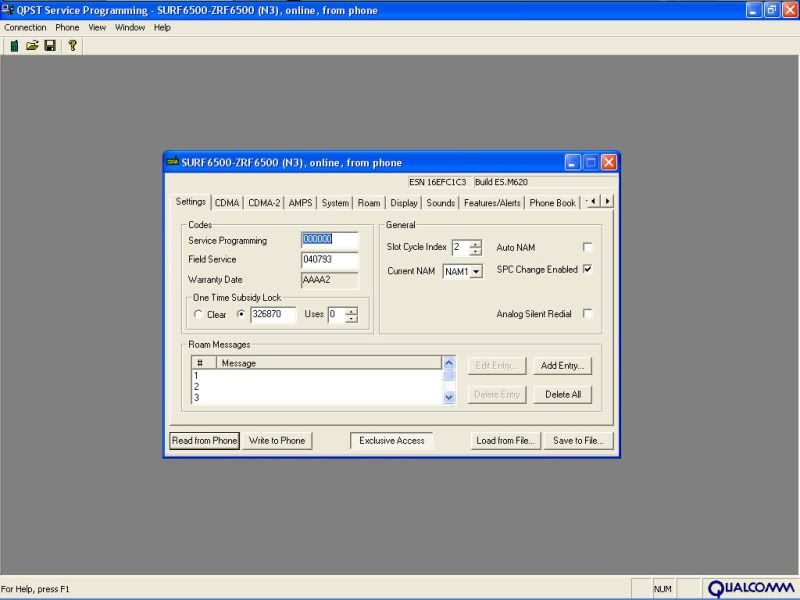Click the save floppy disk toolbar icon

click(x=50, y=46)
